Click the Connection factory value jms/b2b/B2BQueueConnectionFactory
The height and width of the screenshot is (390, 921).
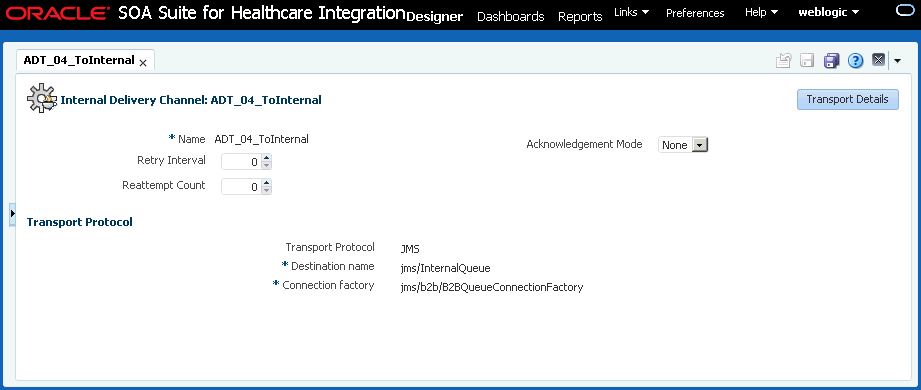tap(492, 287)
